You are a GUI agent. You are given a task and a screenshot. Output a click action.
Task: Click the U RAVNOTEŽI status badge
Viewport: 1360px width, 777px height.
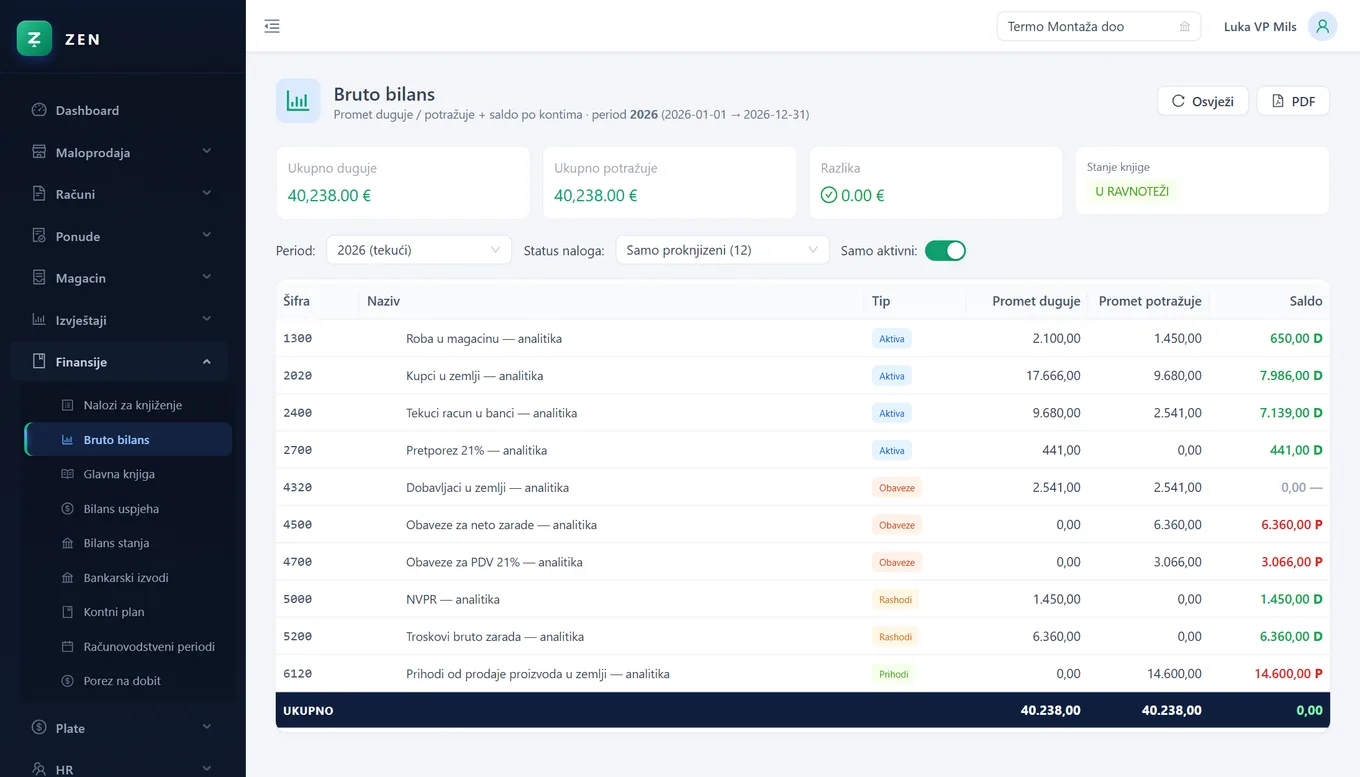(1132, 191)
